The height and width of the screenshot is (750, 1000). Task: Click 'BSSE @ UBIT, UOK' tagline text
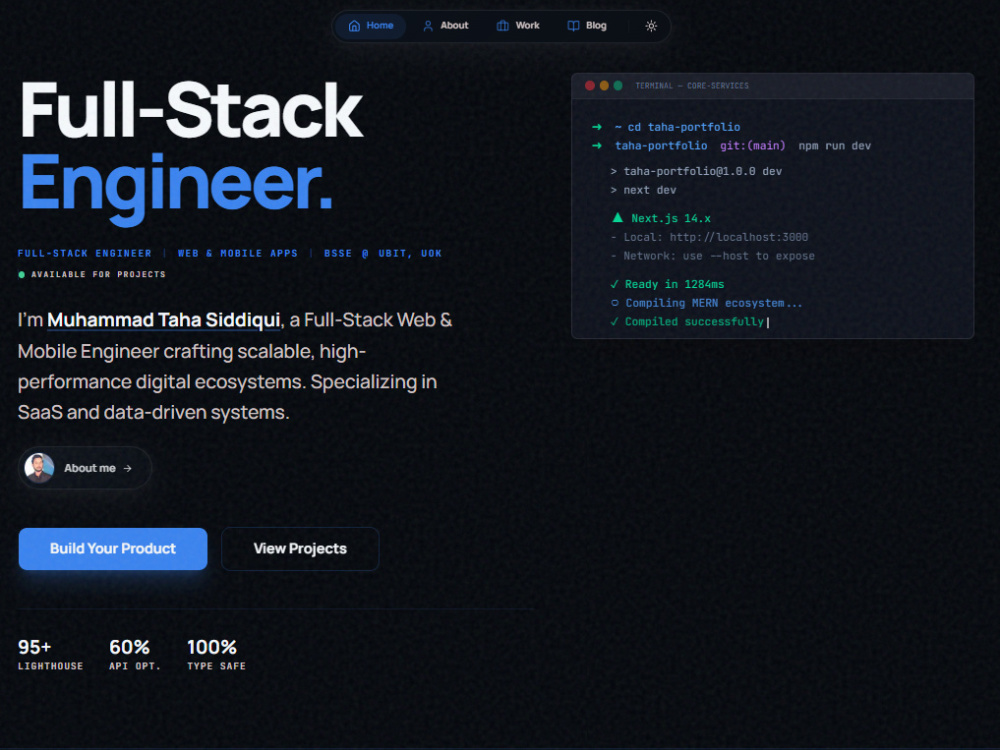(x=383, y=254)
